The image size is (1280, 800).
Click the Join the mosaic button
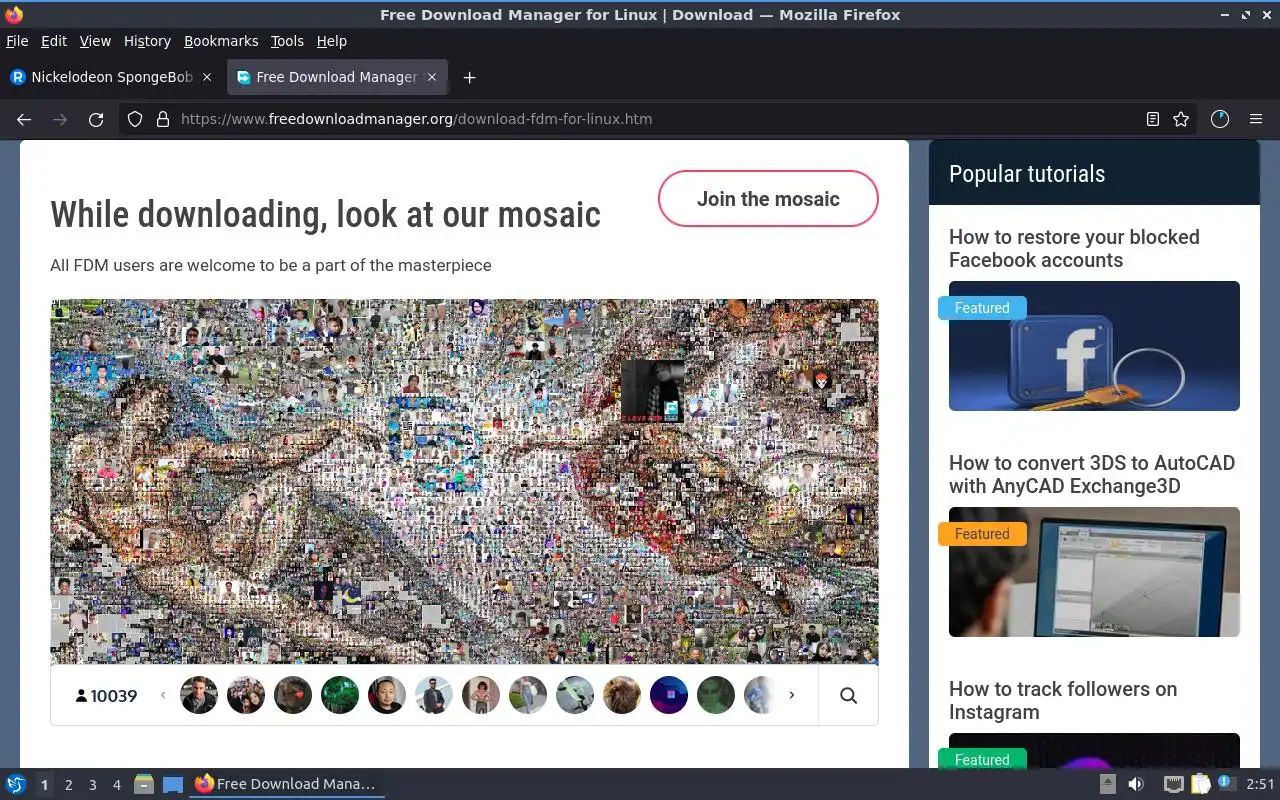pos(768,199)
